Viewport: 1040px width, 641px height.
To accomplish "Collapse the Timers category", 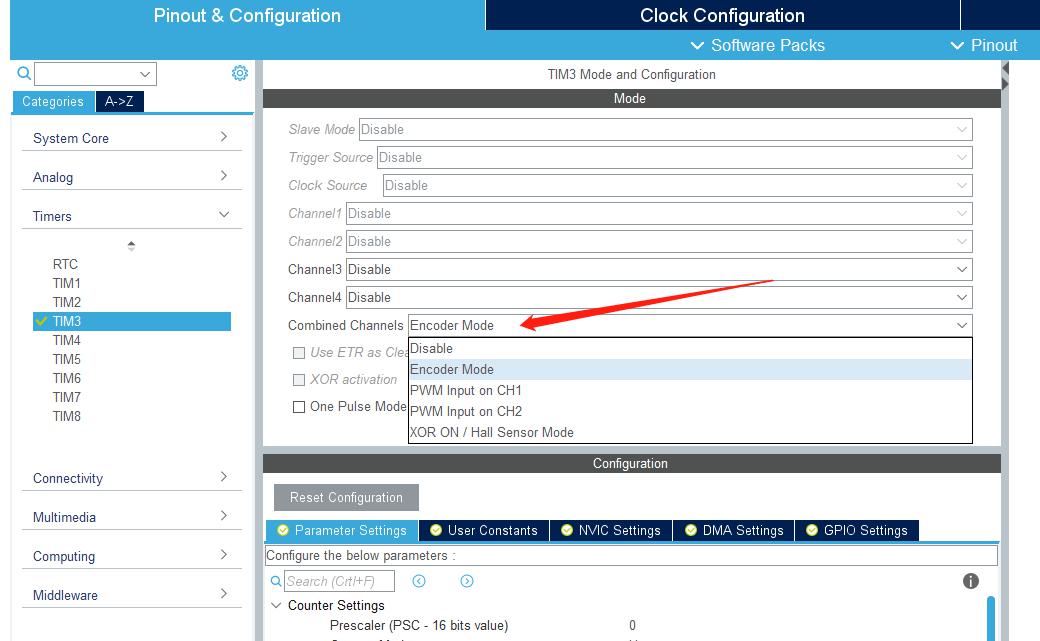I will coord(131,216).
